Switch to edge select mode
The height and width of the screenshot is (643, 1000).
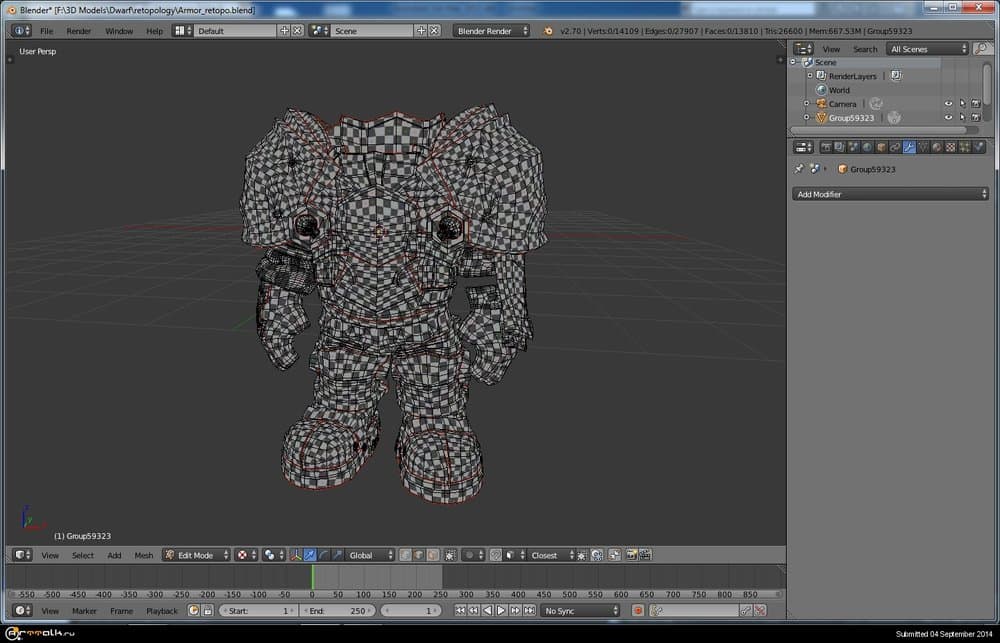pyautogui.click(x=418, y=555)
